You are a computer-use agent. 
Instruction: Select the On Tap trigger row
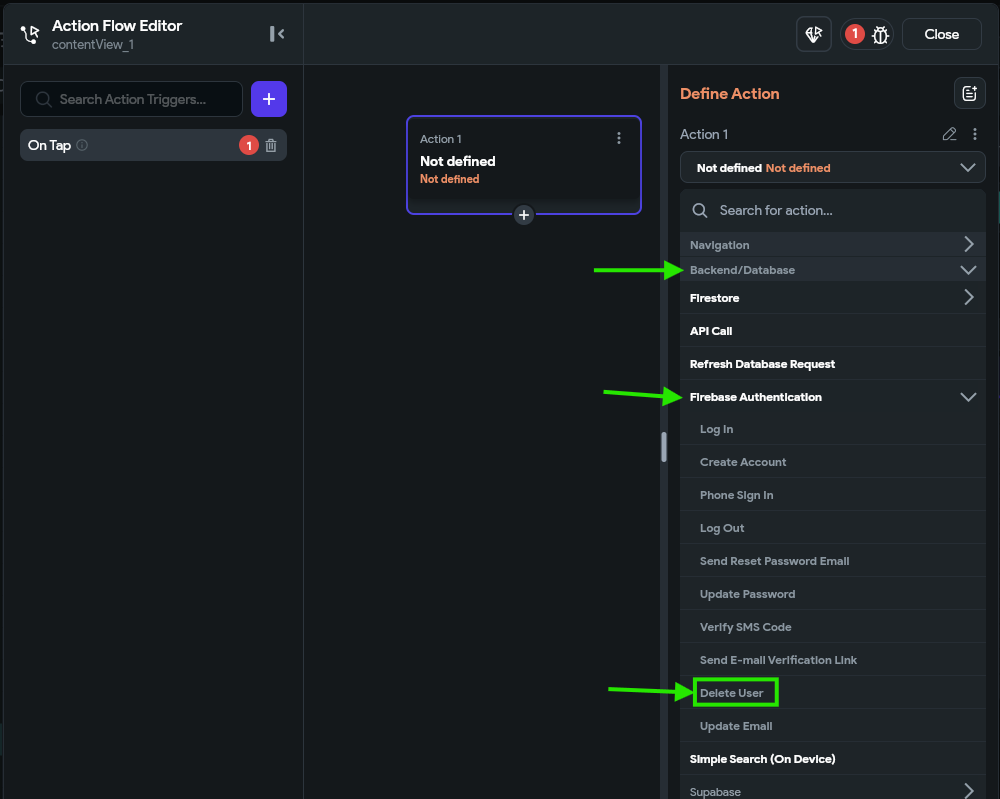153,145
